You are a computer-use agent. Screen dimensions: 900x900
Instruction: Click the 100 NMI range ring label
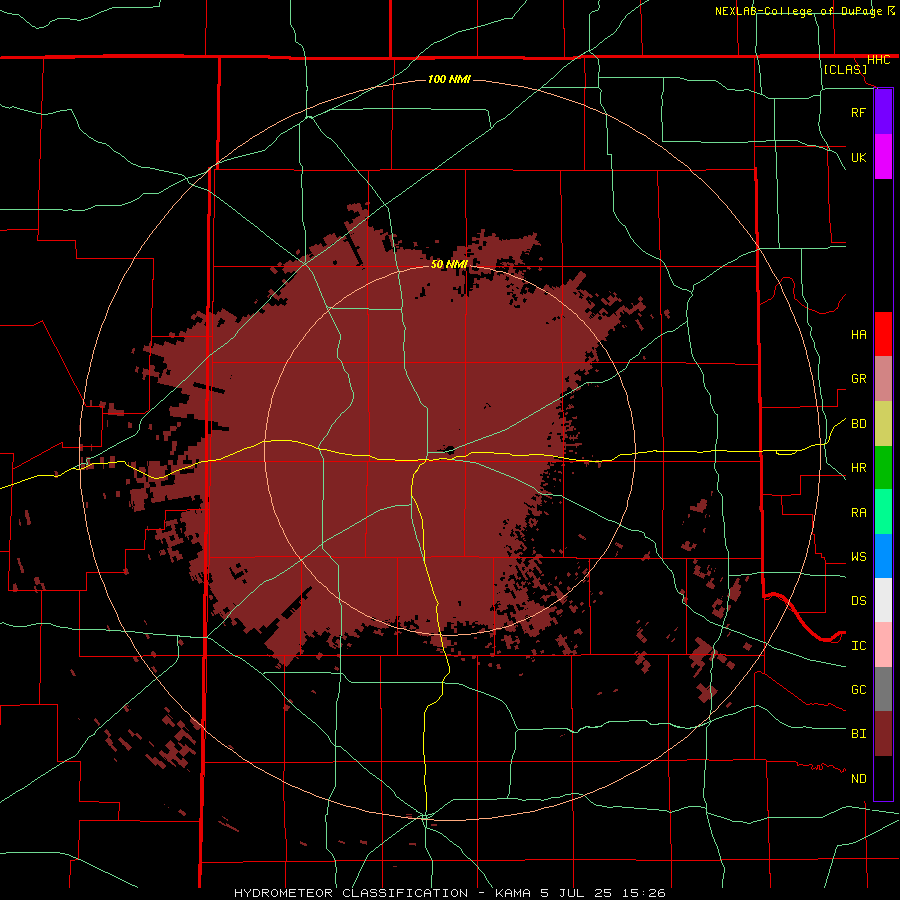pos(449,79)
